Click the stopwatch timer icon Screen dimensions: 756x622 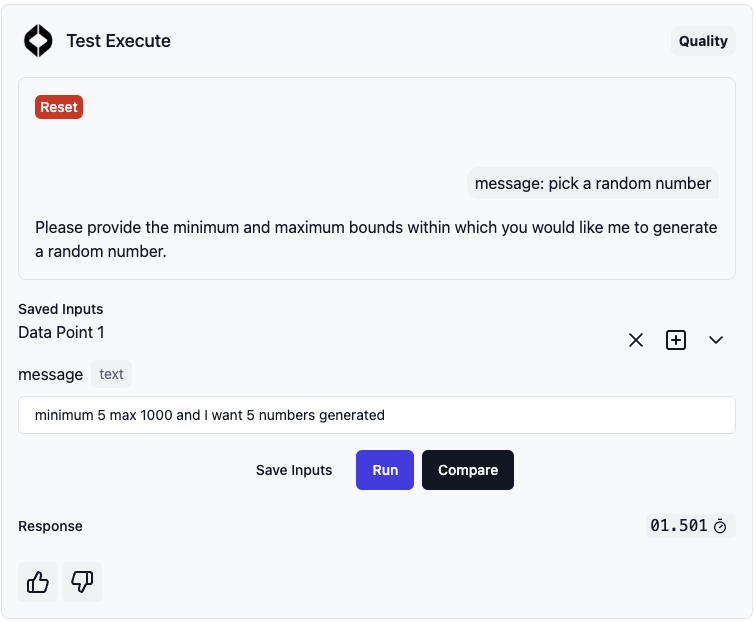720,526
